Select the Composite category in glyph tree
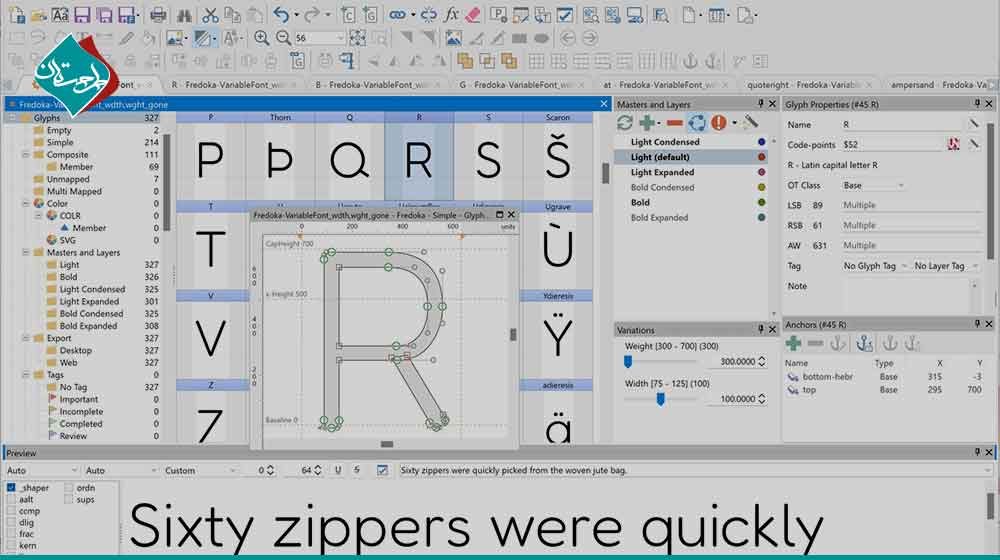Image resolution: width=1000 pixels, height=560 pixels. pyautogui.click(x=67, y=154)
